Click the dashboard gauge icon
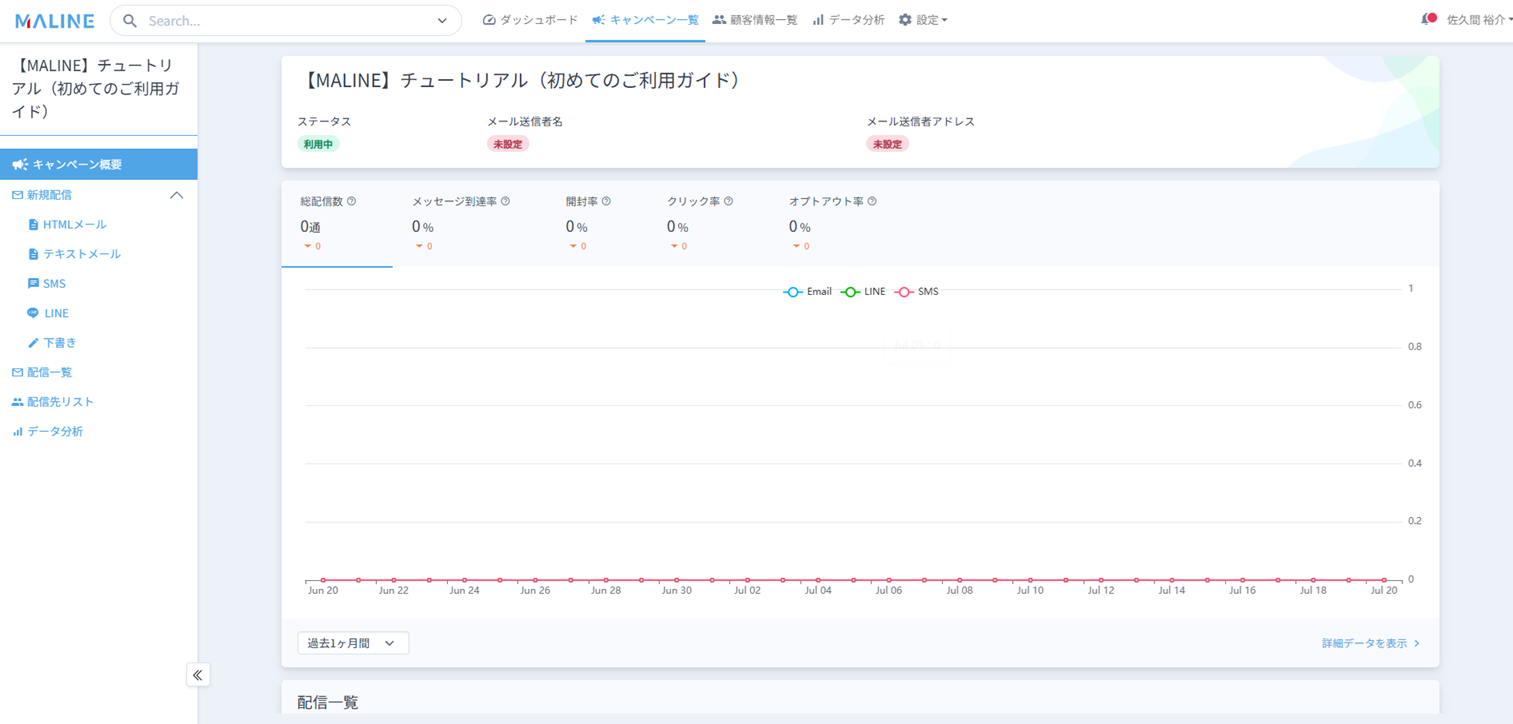 (x=489, y=20)
